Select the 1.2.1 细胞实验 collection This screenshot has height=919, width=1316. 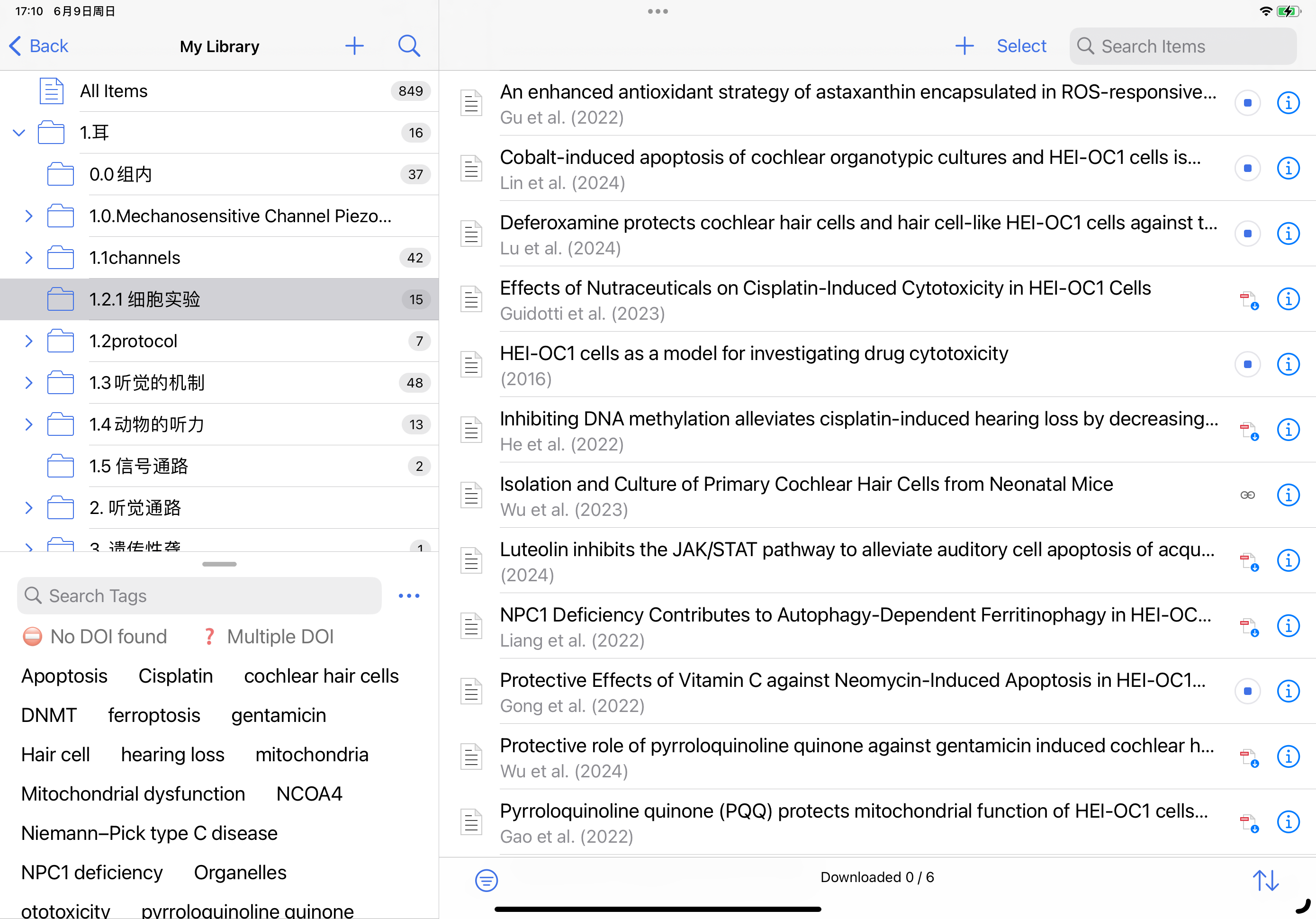[219, 299]
